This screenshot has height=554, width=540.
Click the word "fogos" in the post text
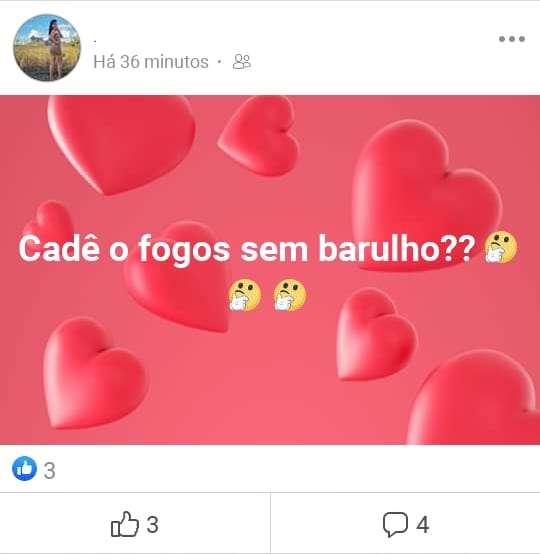click(x=184, y=249)
